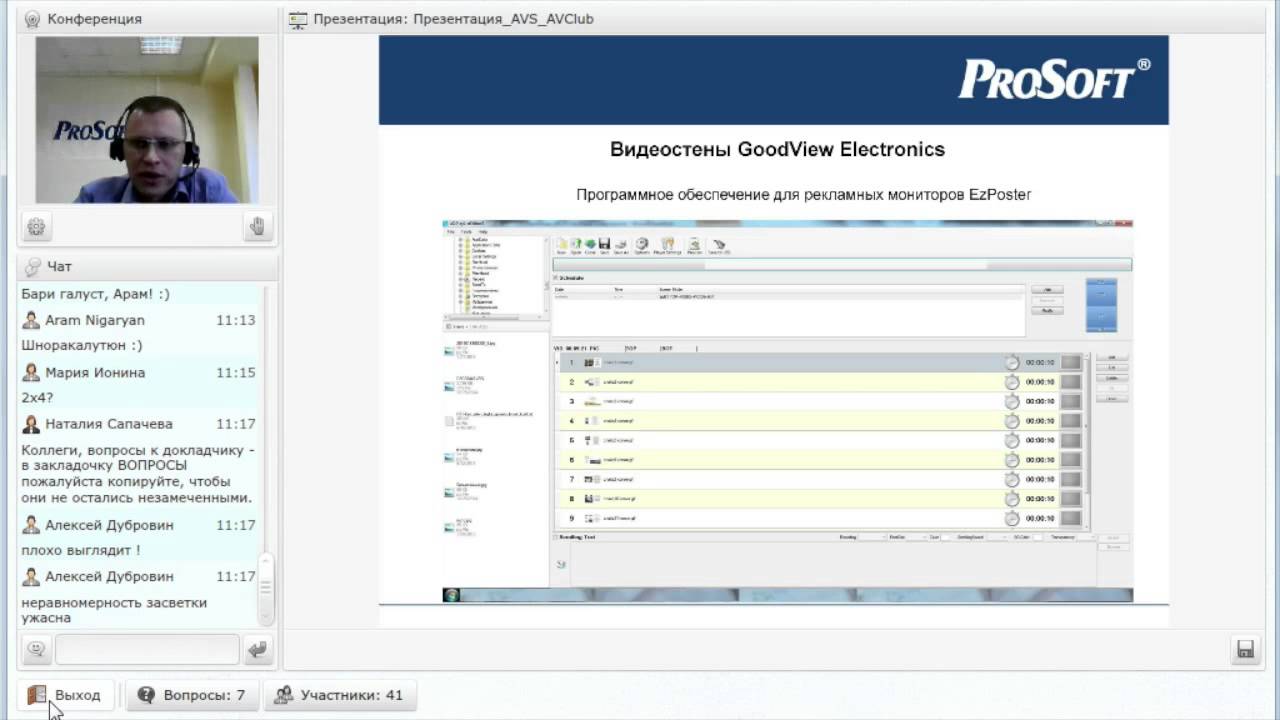Click the question mark icon on Вопросы

click(147, 695)
